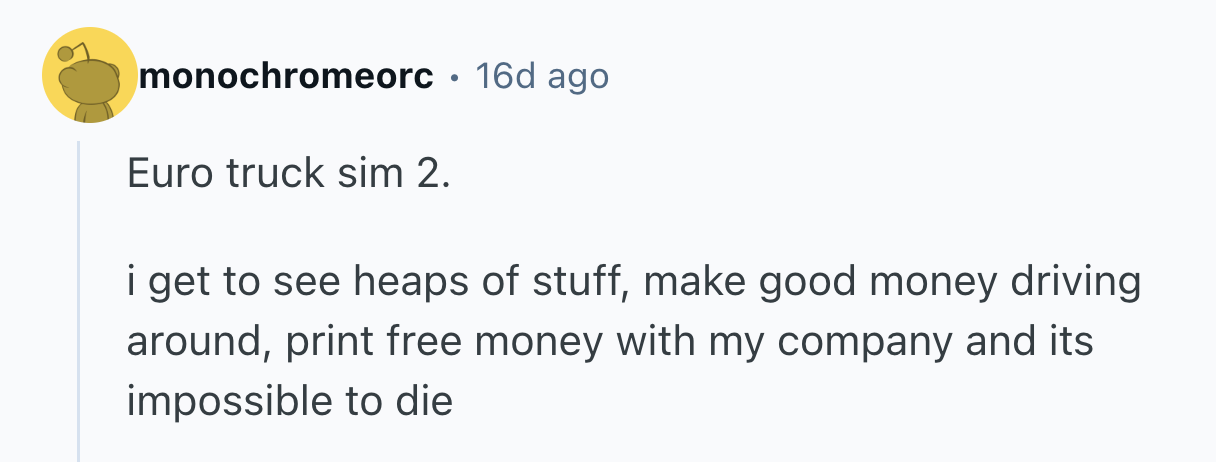
Task: Click the "16d ago" comment timestamp
Action: [542, 76]
